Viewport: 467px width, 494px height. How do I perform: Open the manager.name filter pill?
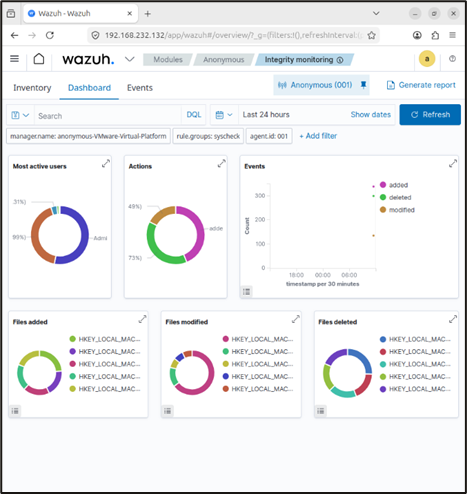(88, 136)
